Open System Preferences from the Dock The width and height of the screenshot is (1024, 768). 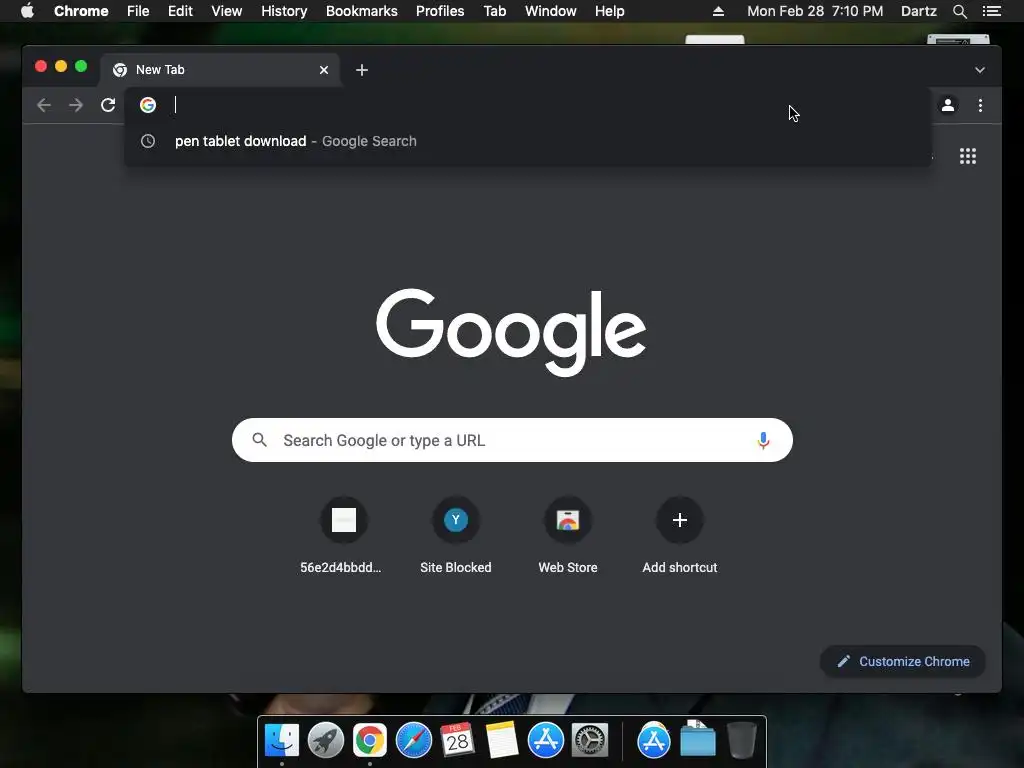[590, 741]
